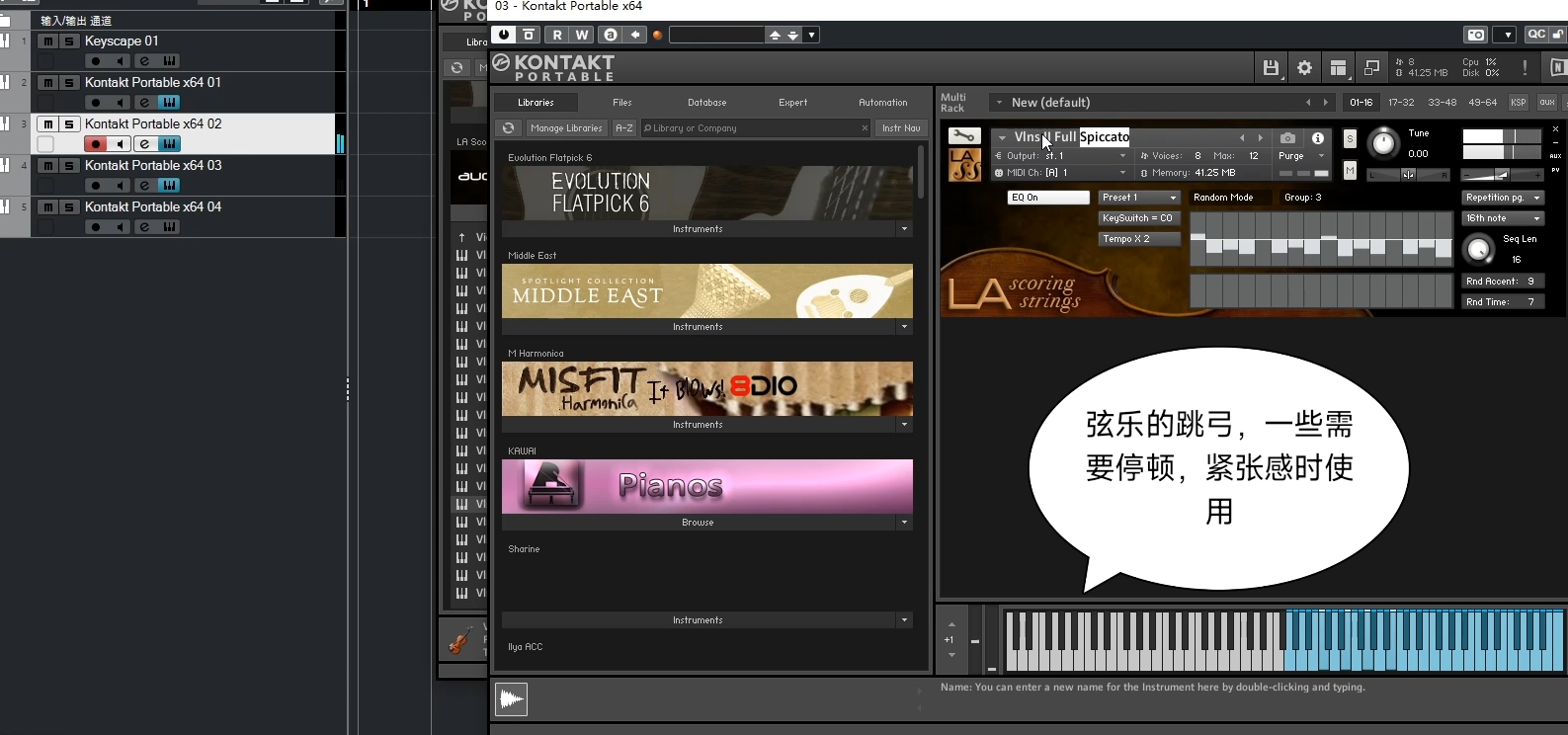Click the A-Z sort button
Viewport: 1568px width, 735px height.
624,128
